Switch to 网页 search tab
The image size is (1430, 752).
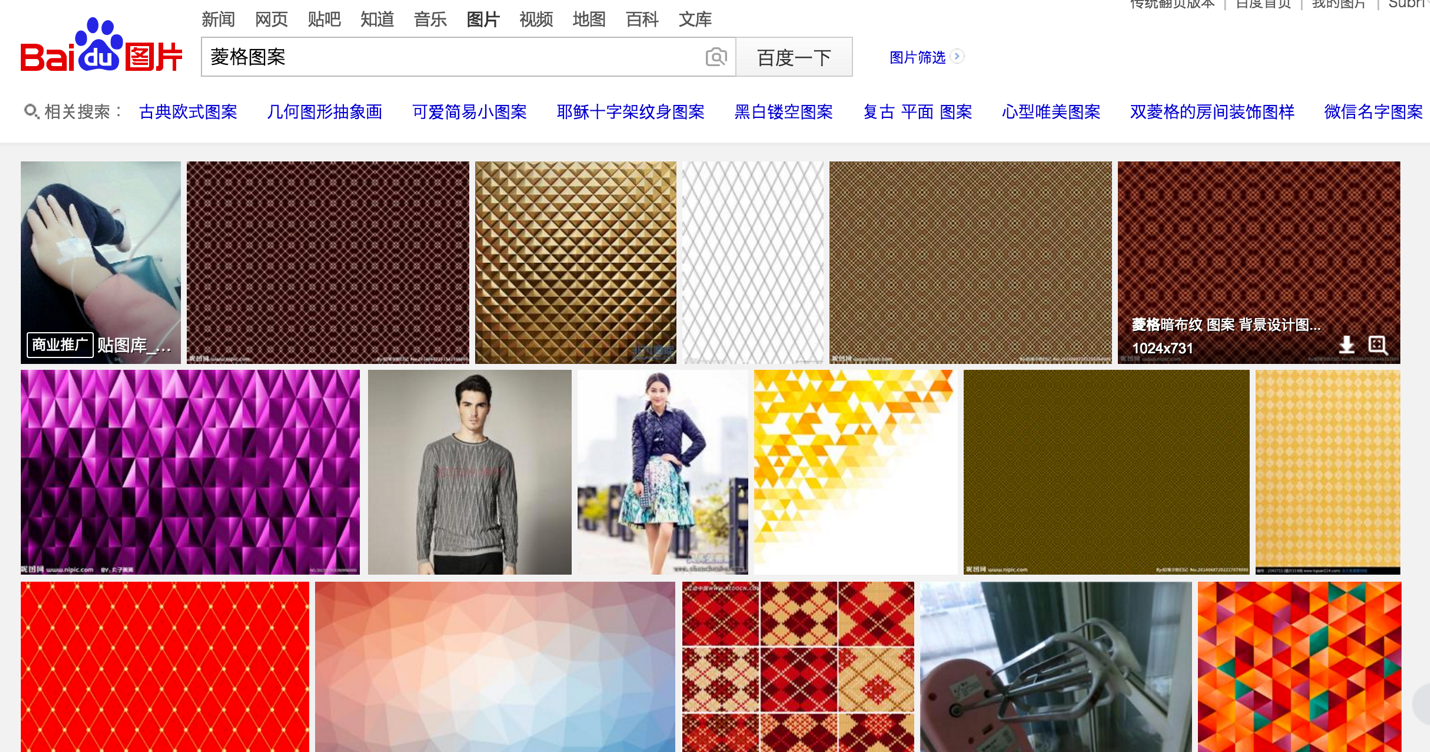271,19
